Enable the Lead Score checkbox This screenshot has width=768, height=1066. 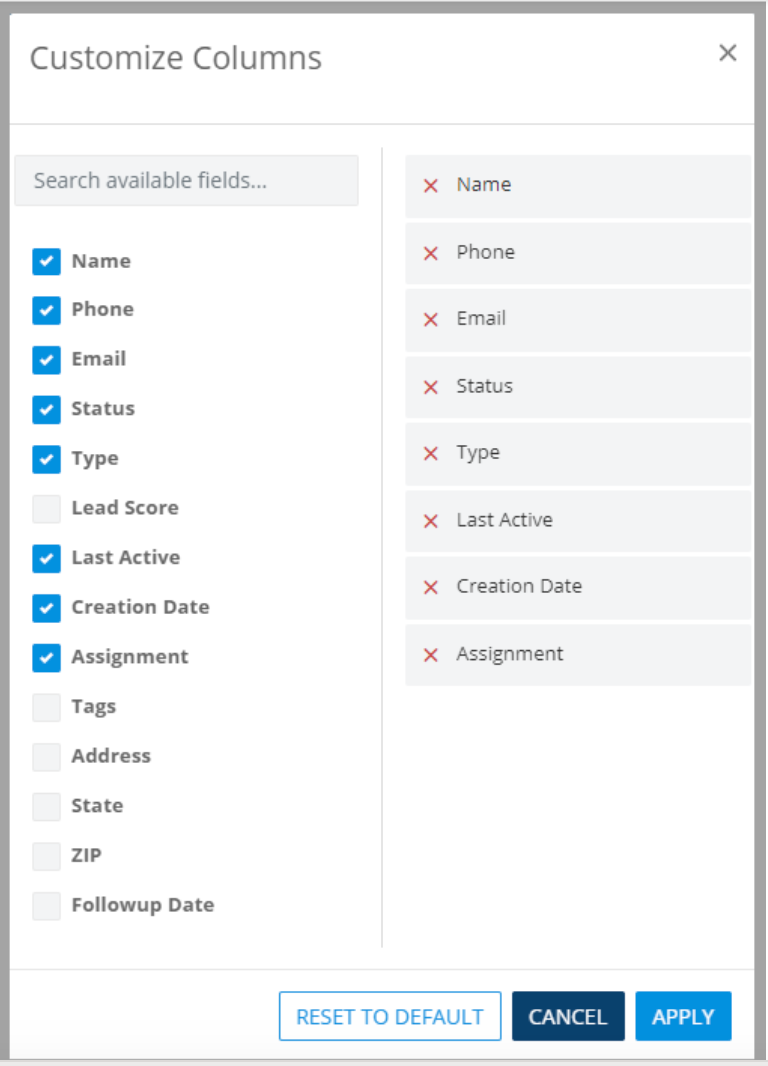[46, 509]
